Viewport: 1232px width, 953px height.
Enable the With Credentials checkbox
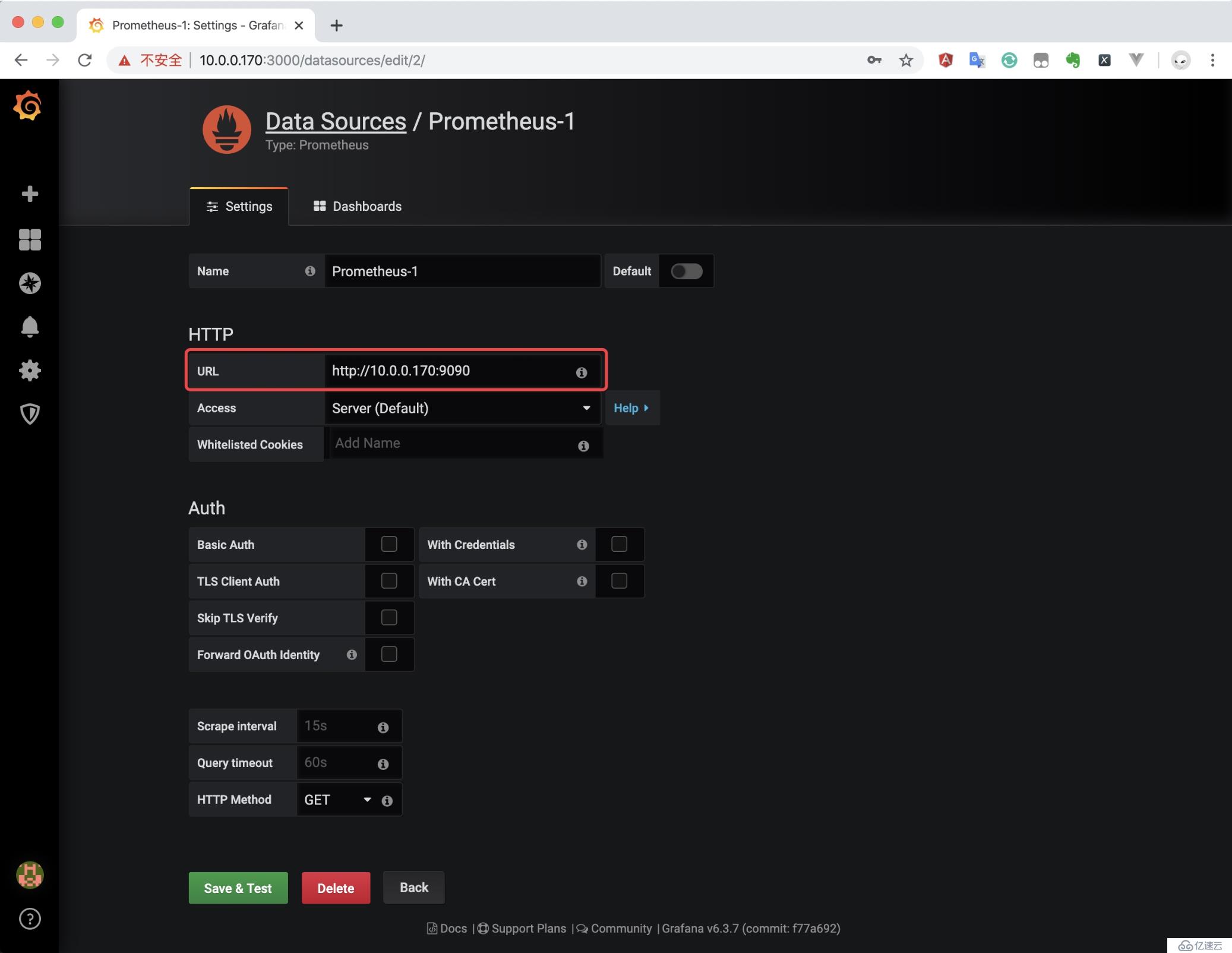(619, 544)
